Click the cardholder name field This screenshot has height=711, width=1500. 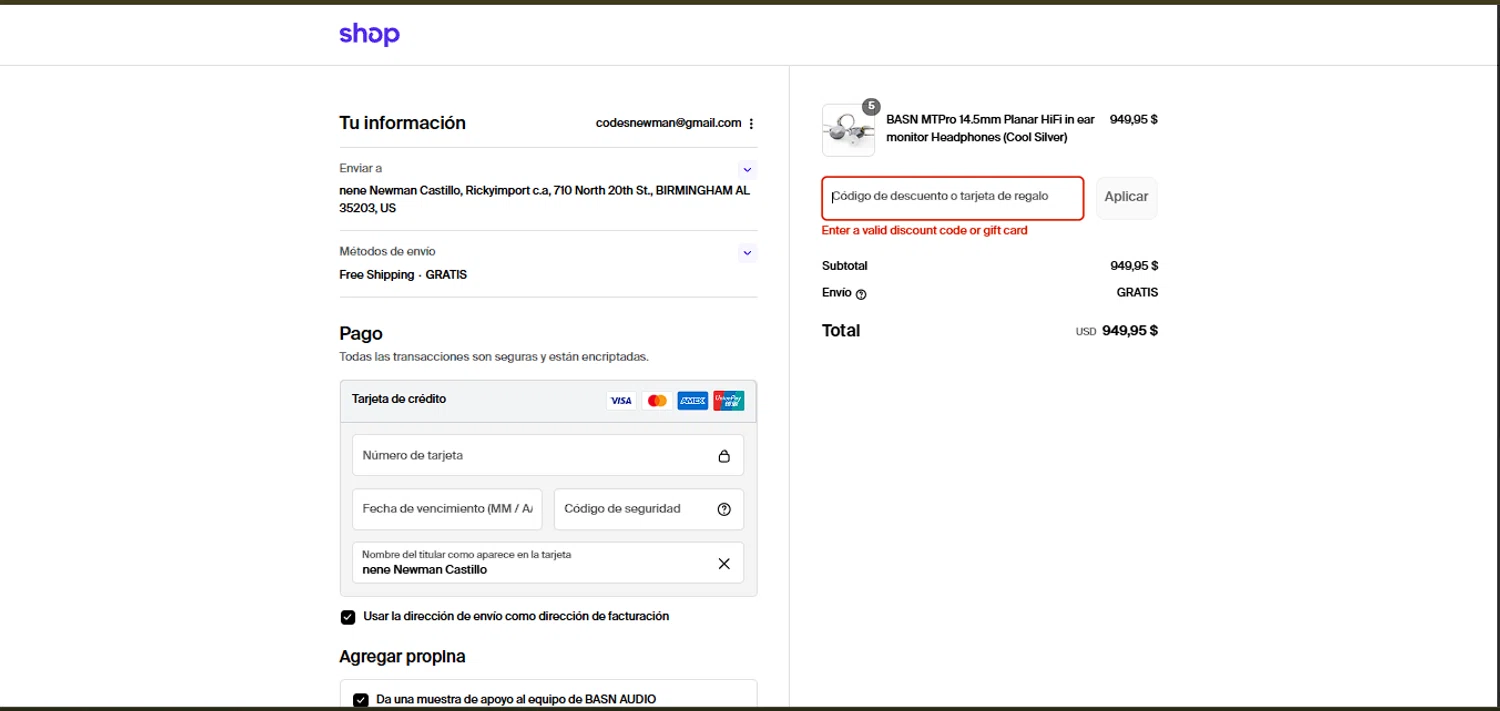click(548, 563)
